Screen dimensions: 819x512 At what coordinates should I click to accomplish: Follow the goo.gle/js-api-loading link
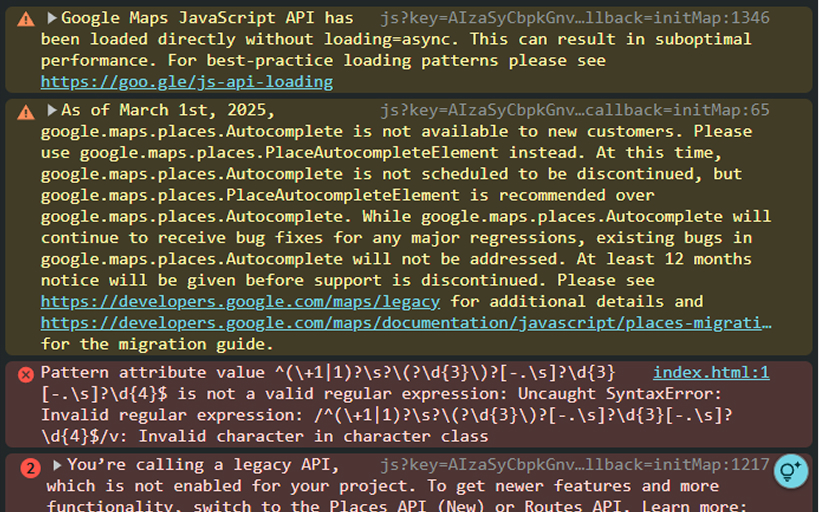click(x=187, y=81)
